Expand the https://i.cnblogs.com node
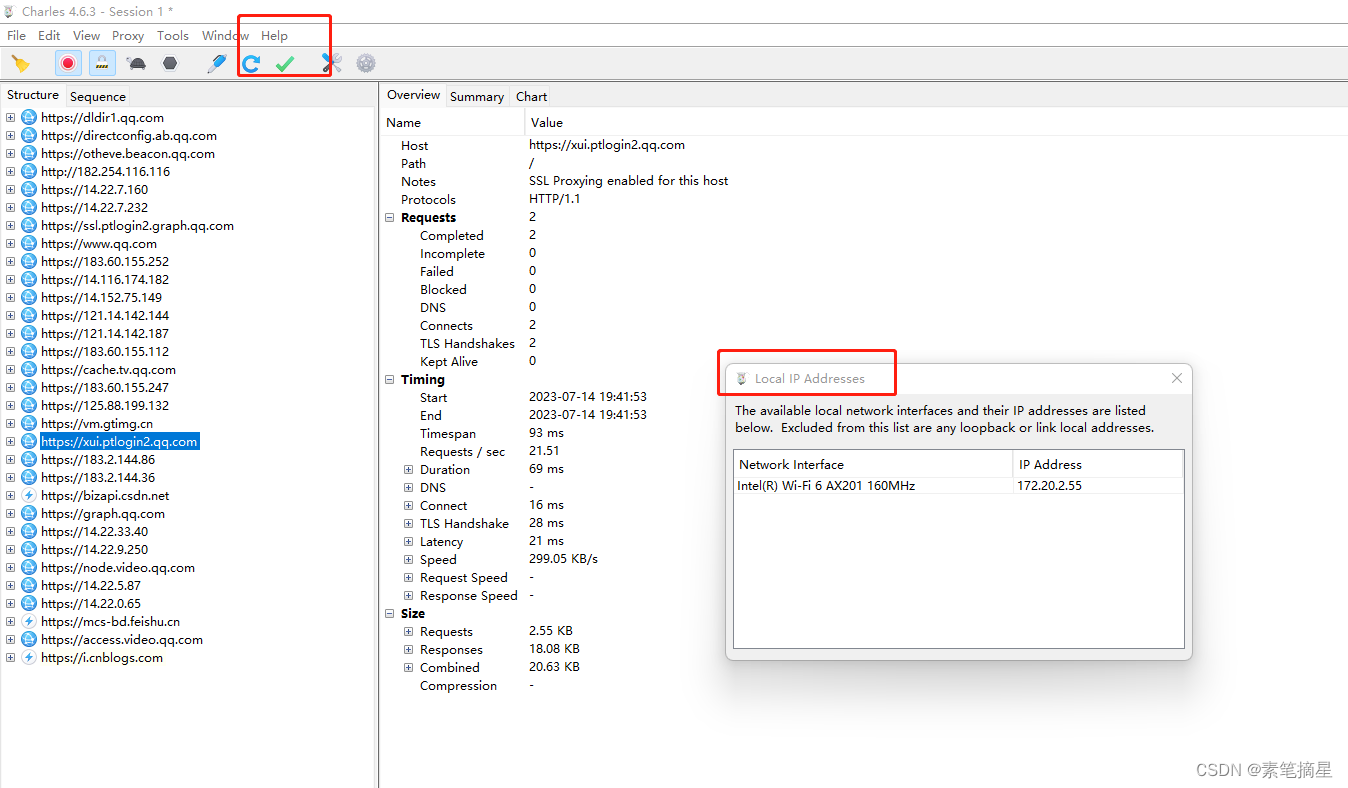The height and width of the screenshot is (788, 1348). (x=11, y=657)
